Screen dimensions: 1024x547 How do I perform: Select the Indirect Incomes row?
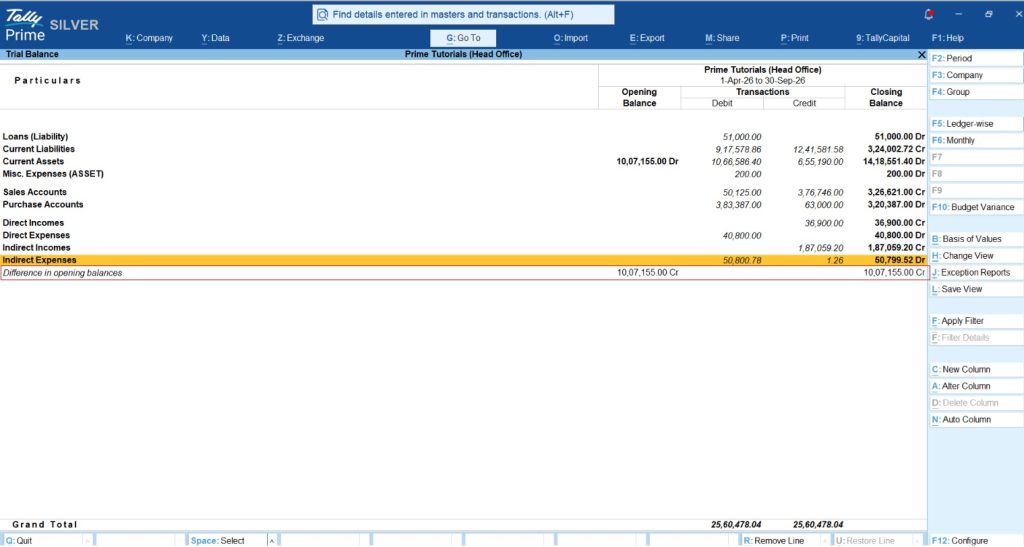(x=463, y=247)
